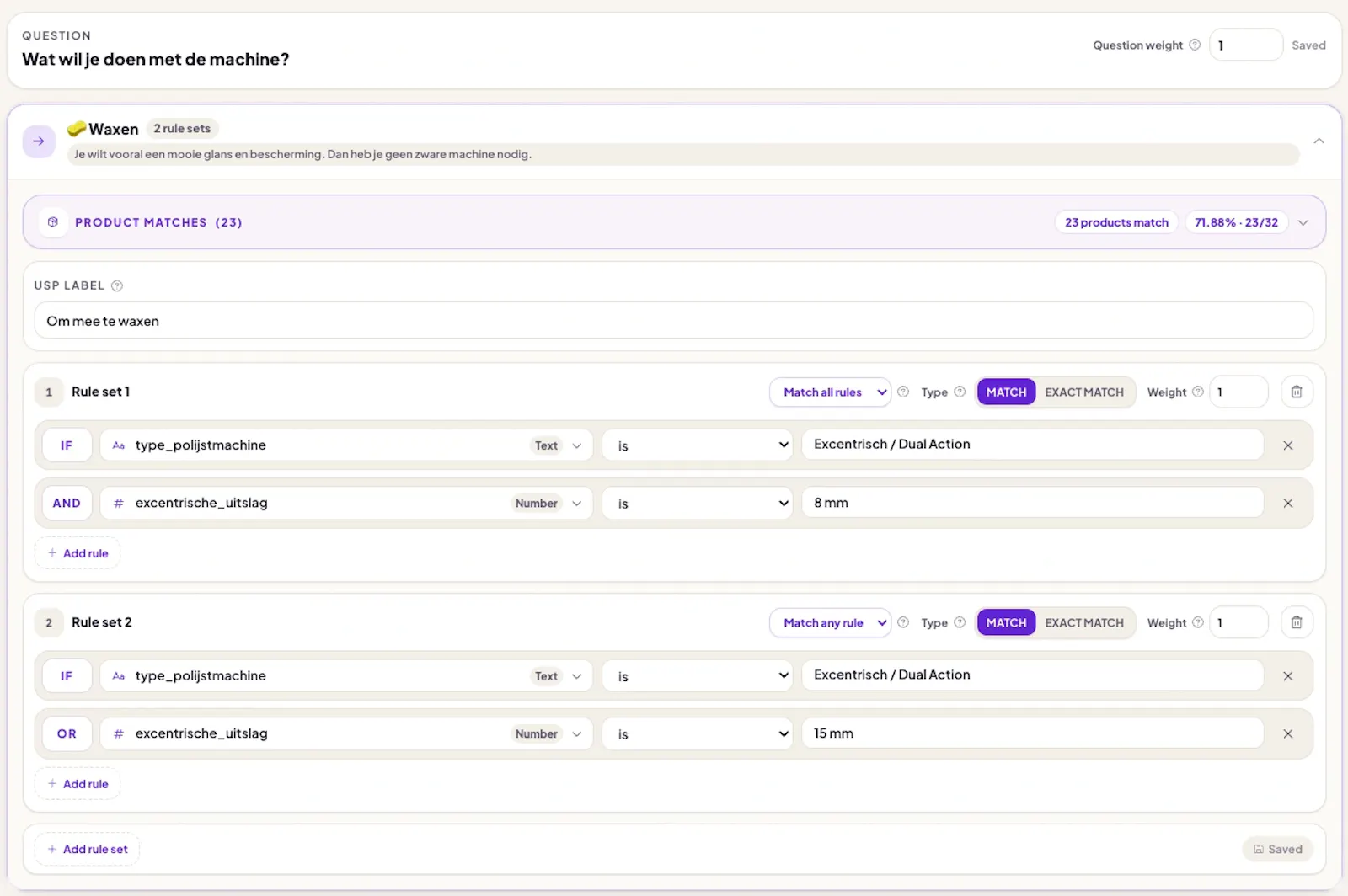The height and width of the screenshot is (896, 1348).
Task: Click Weight help icon in Rule set 2
Action: [x=1197, y=622]
